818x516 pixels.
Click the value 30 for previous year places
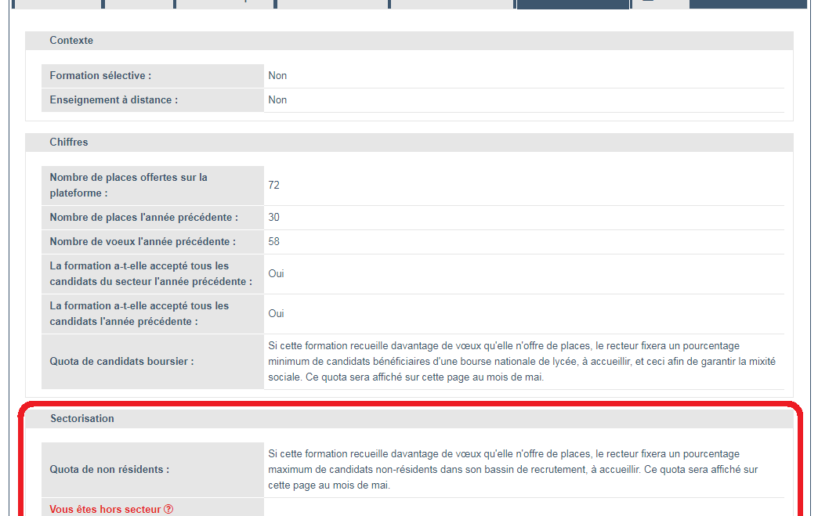274,217
